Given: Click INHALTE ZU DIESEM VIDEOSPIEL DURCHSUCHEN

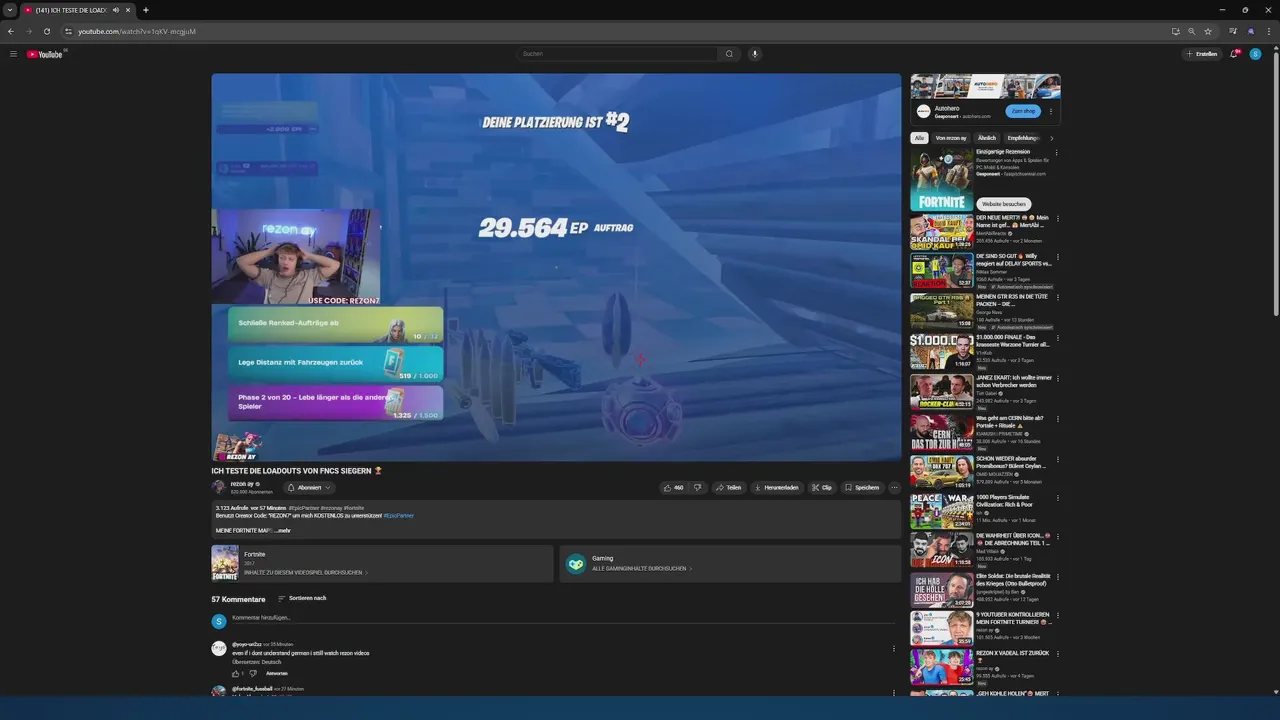Looking at the screenshot, I should (306, 573).
